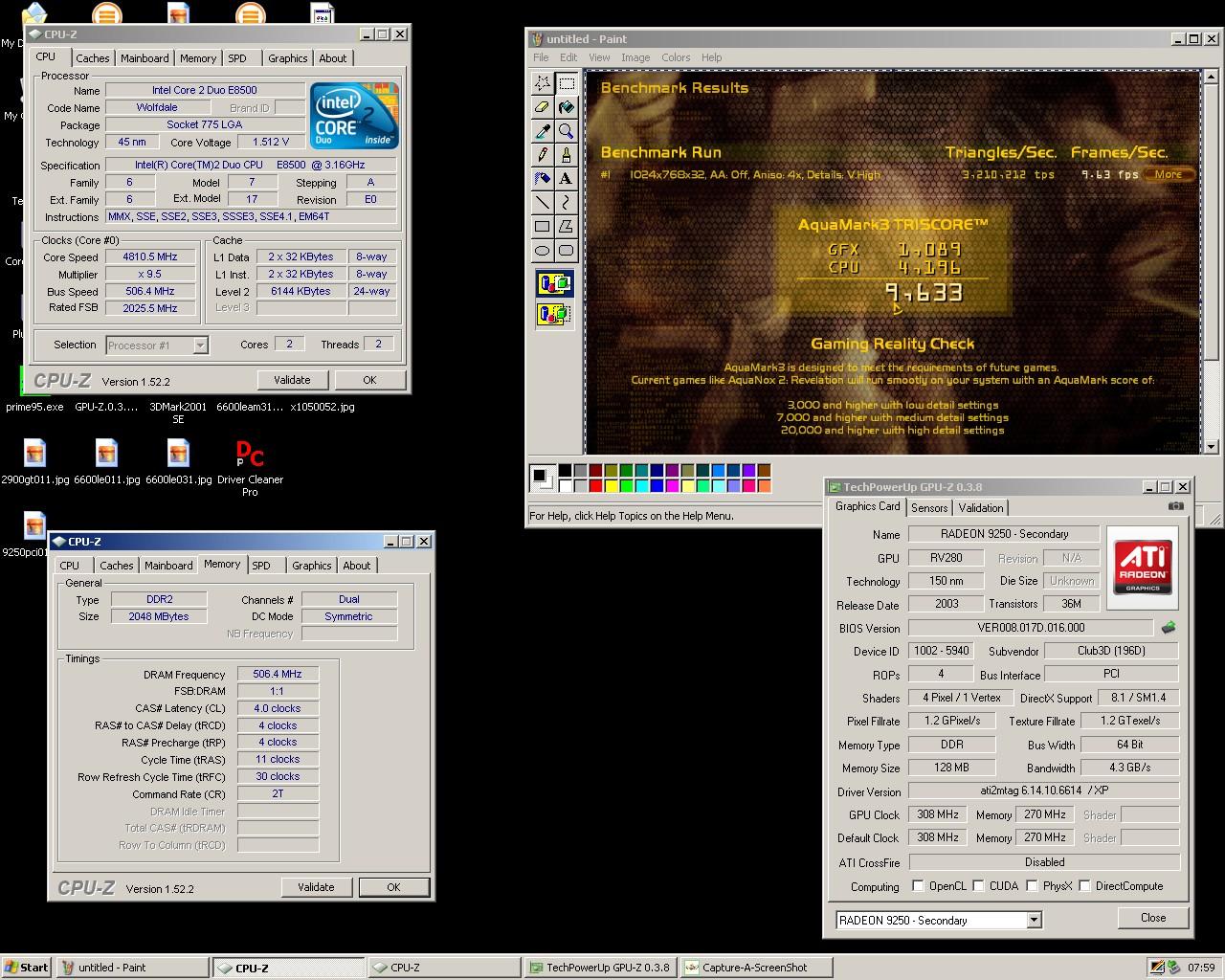Viewport: 1225px width, 980px height.
Task: Click GPU-Z camera screenshot icon
Action: pos(1175,506)
